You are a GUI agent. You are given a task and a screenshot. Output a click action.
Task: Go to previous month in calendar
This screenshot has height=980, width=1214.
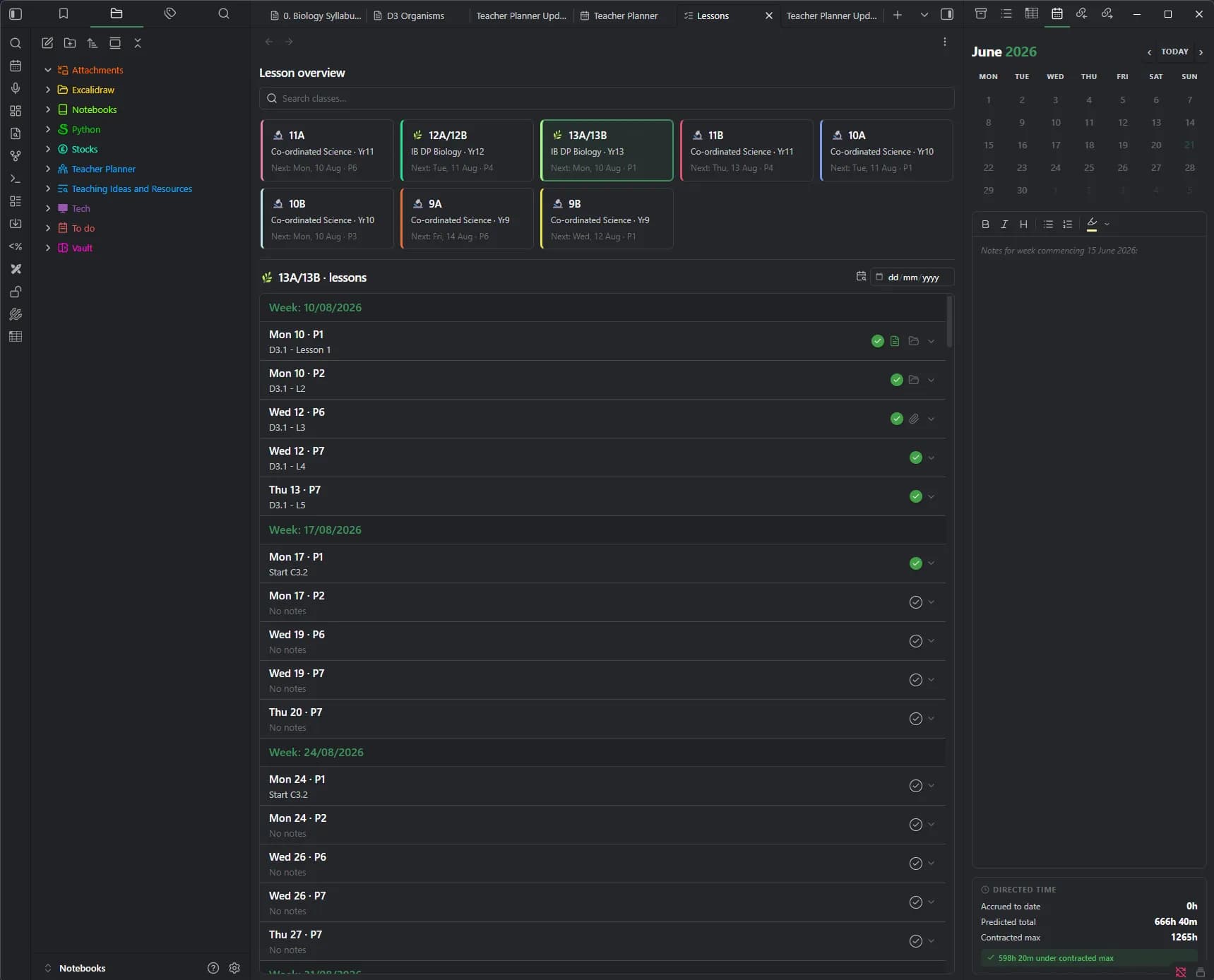pos(1149,52)
